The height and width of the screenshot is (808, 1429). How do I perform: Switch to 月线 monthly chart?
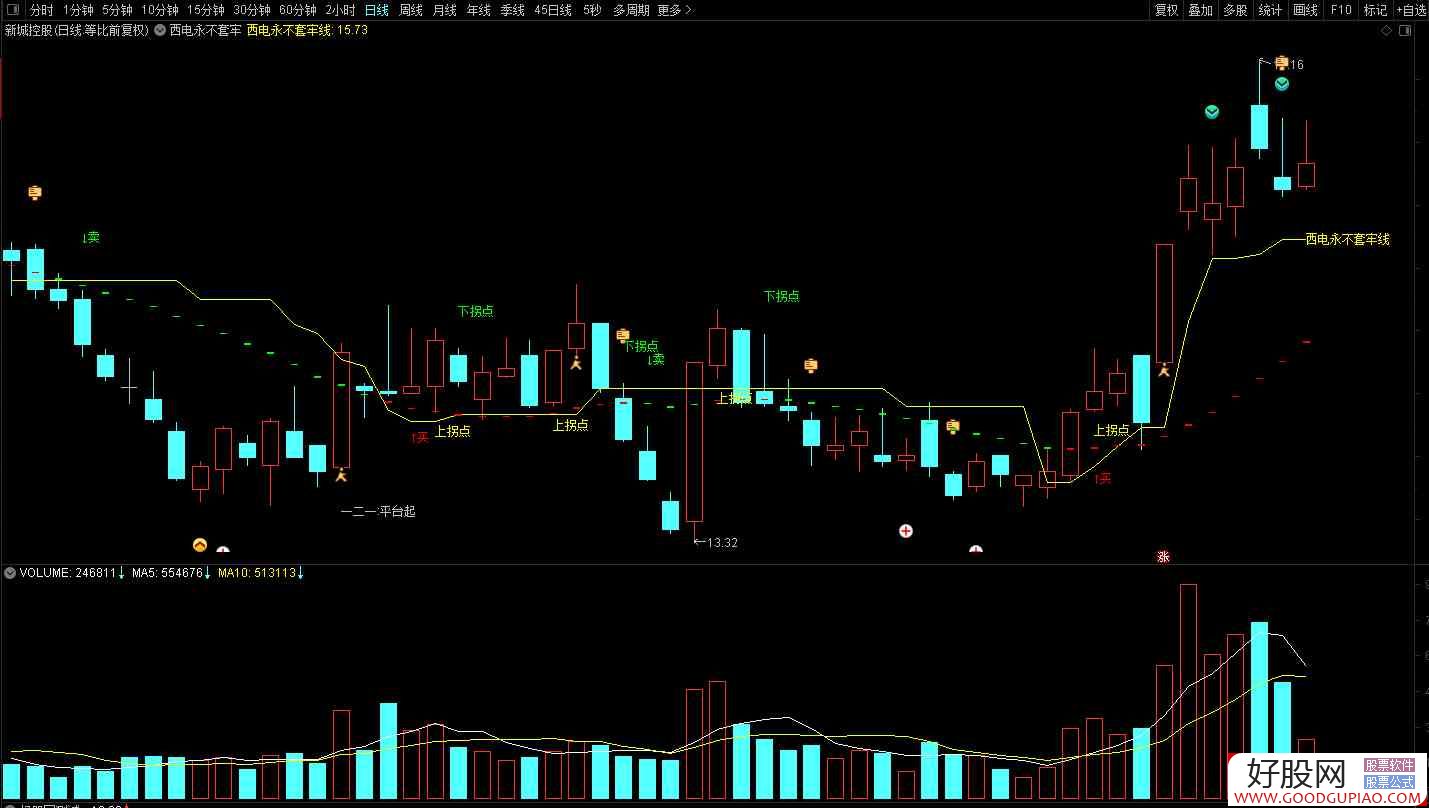click(445, 10)
